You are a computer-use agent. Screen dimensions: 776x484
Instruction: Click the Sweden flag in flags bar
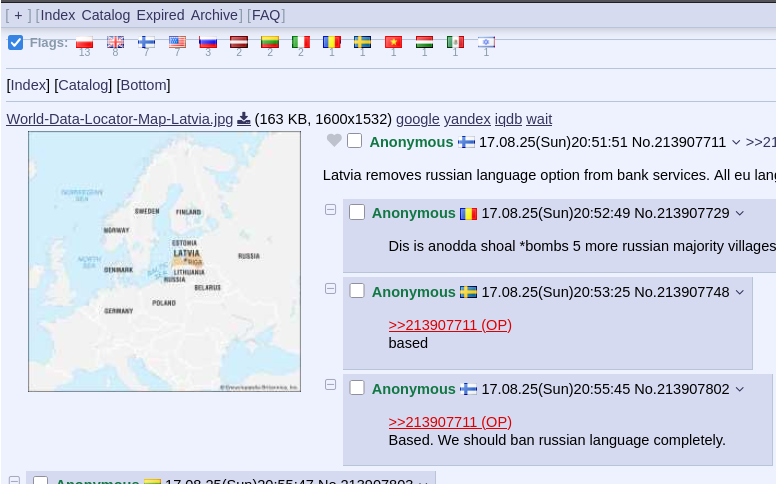tap(362, 43)
